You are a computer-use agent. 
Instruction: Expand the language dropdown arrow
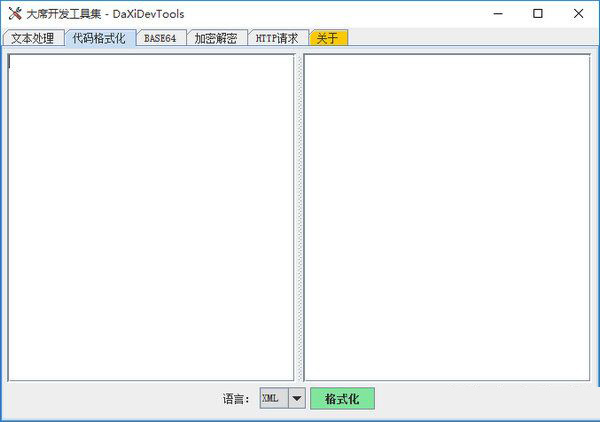(x=297, y=398)
